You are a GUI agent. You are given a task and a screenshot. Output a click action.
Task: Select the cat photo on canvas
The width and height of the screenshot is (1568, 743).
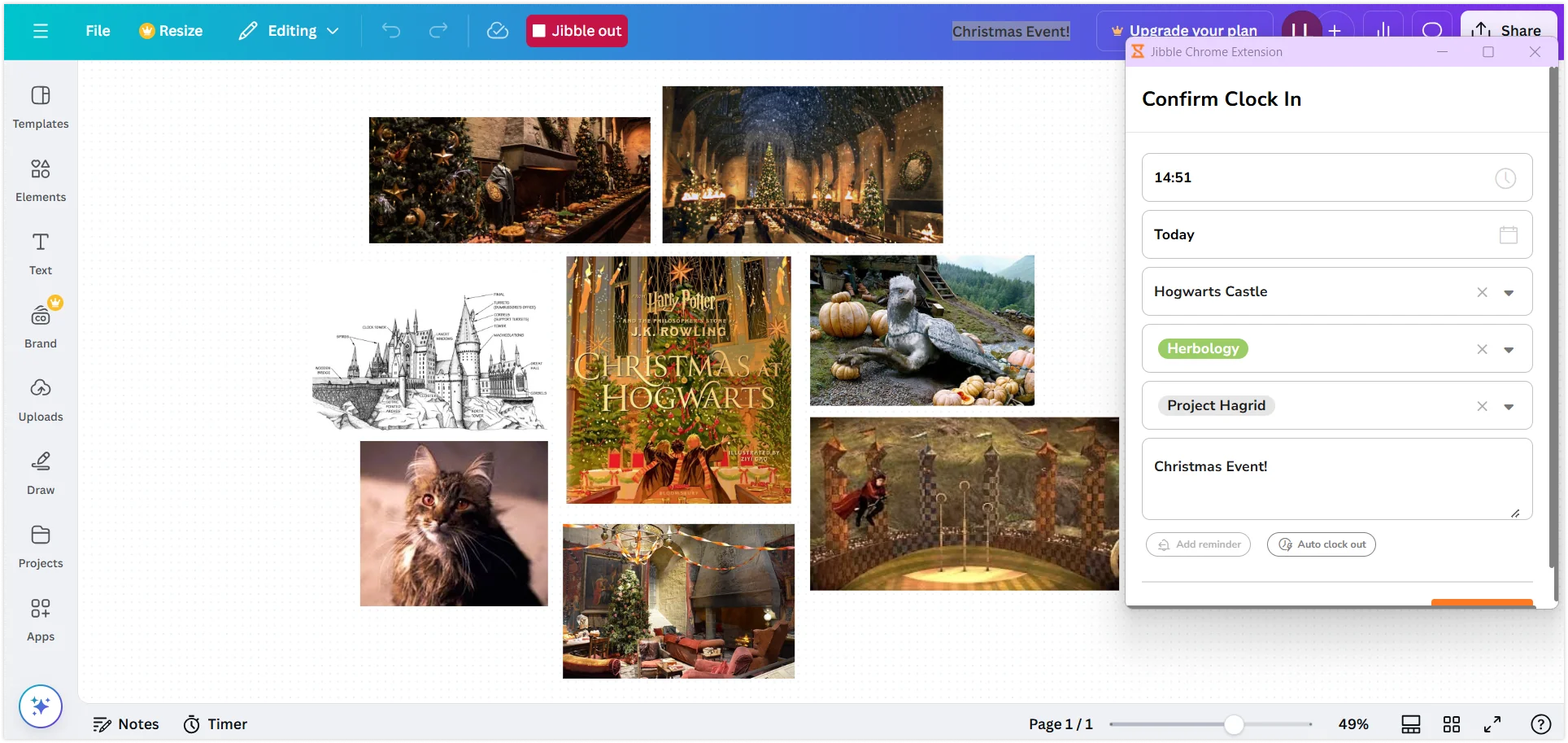tap(454, 523)
